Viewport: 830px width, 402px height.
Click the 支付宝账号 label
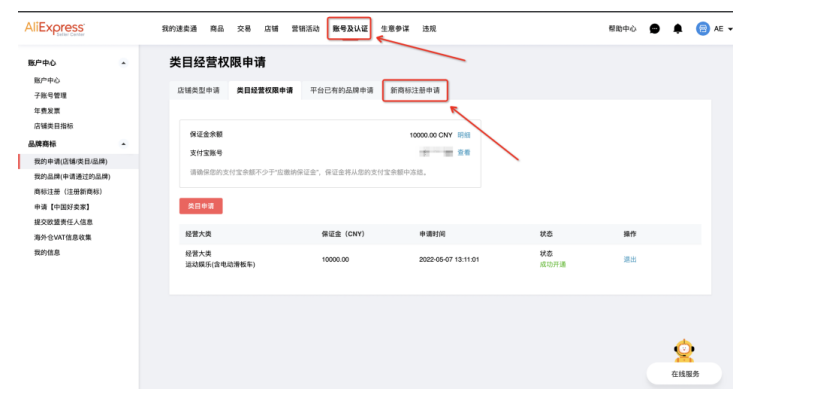(206, 153)
